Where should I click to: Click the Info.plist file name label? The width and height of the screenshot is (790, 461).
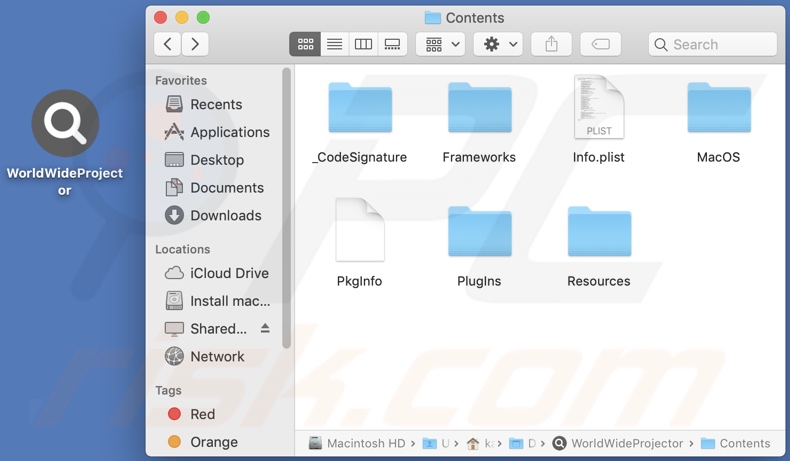coord(599,157)
